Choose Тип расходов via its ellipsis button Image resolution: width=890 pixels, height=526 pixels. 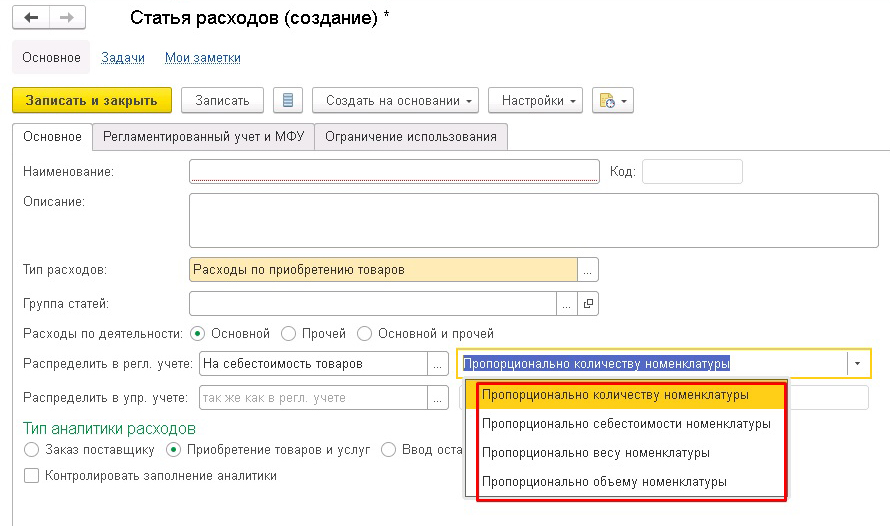587,270
